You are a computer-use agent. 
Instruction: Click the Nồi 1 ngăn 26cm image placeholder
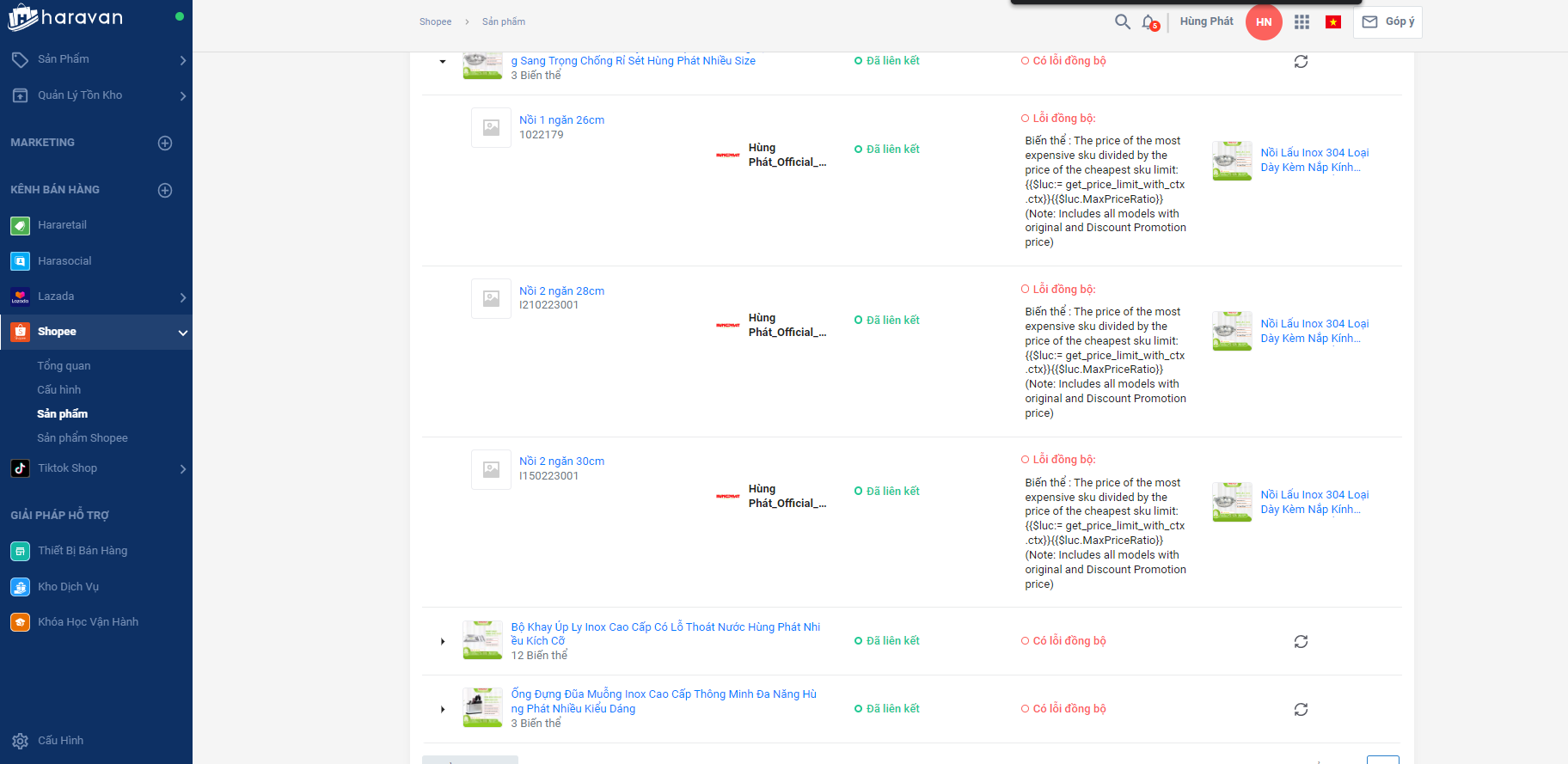[x=491, y=128]
